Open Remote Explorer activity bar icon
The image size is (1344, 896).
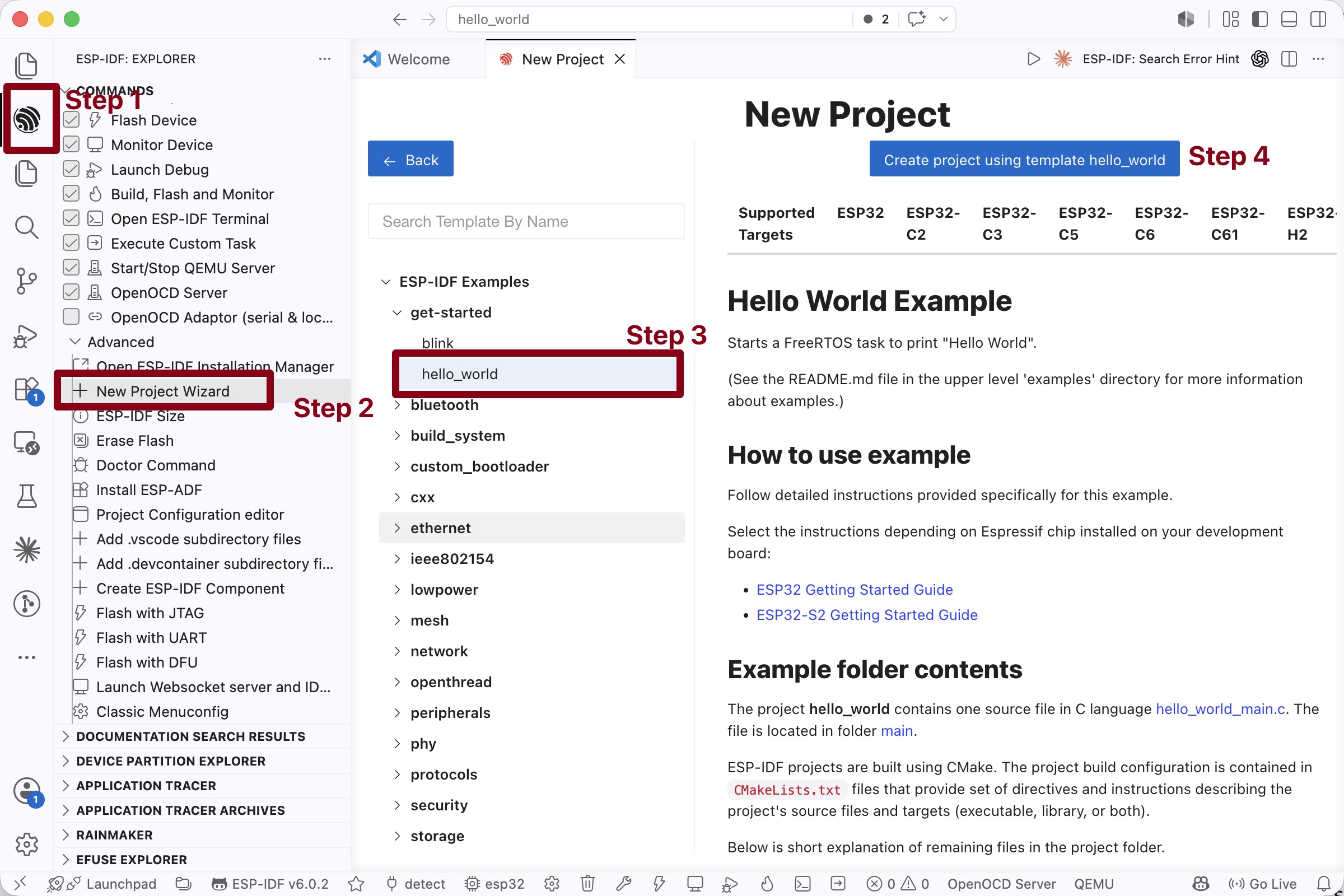pyautogui.click(x=26, y=443)
